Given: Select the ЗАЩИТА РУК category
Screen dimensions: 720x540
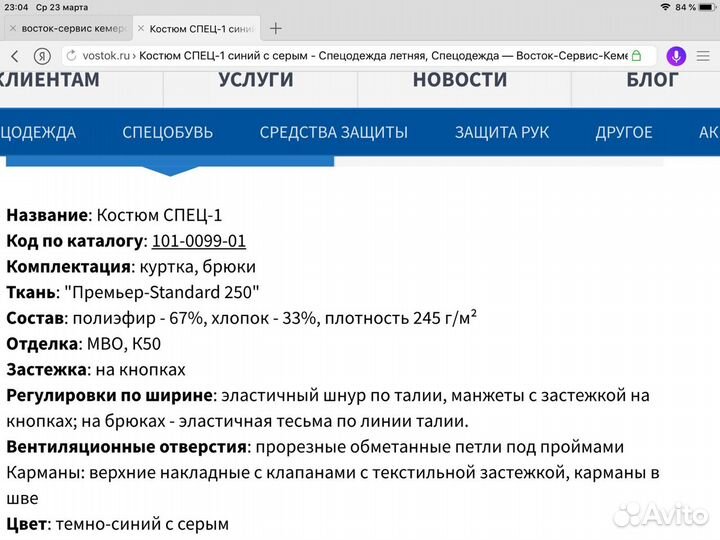Looking at the screenshot, I should click(502, 132).
